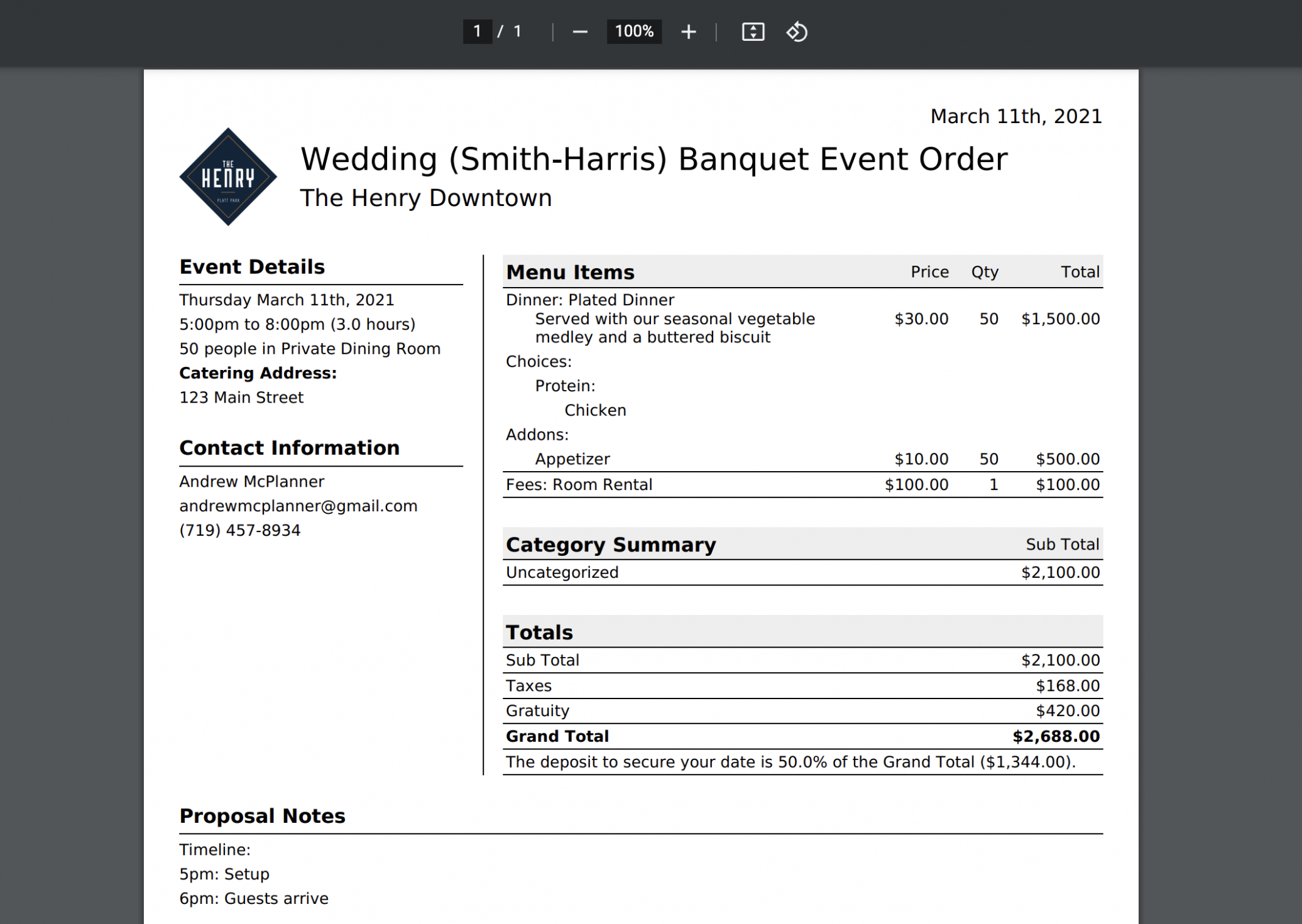Click the current page number field
1302x924 pixels.
[478, 31]
